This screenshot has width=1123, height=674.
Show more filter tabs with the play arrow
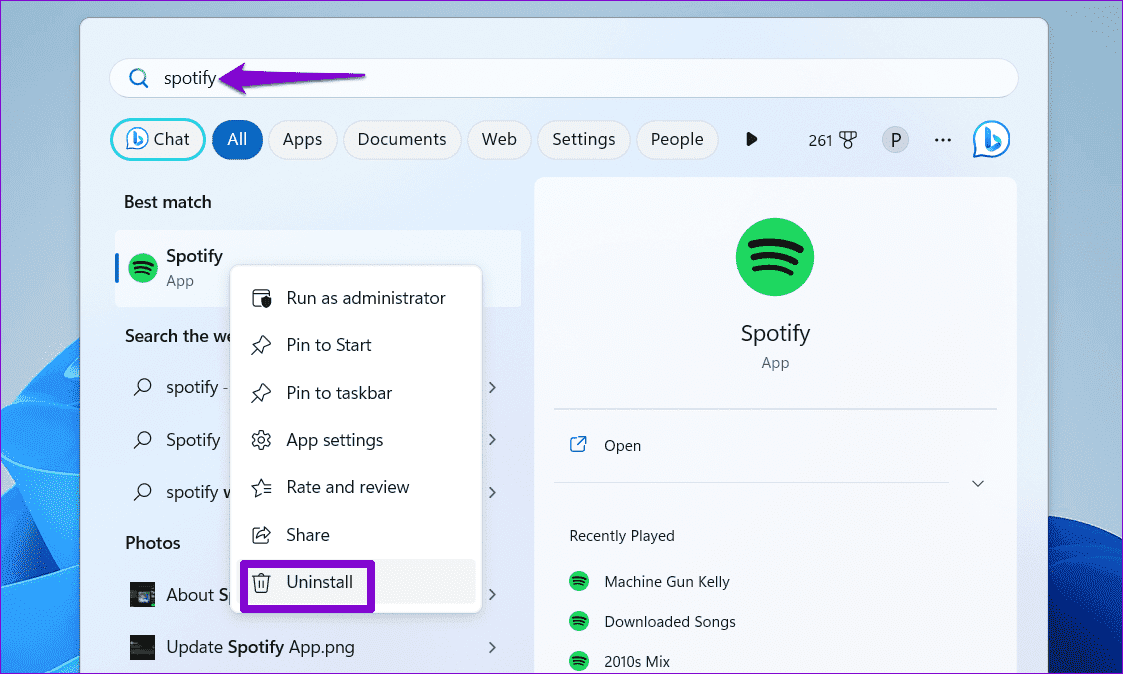pos(751,139)
